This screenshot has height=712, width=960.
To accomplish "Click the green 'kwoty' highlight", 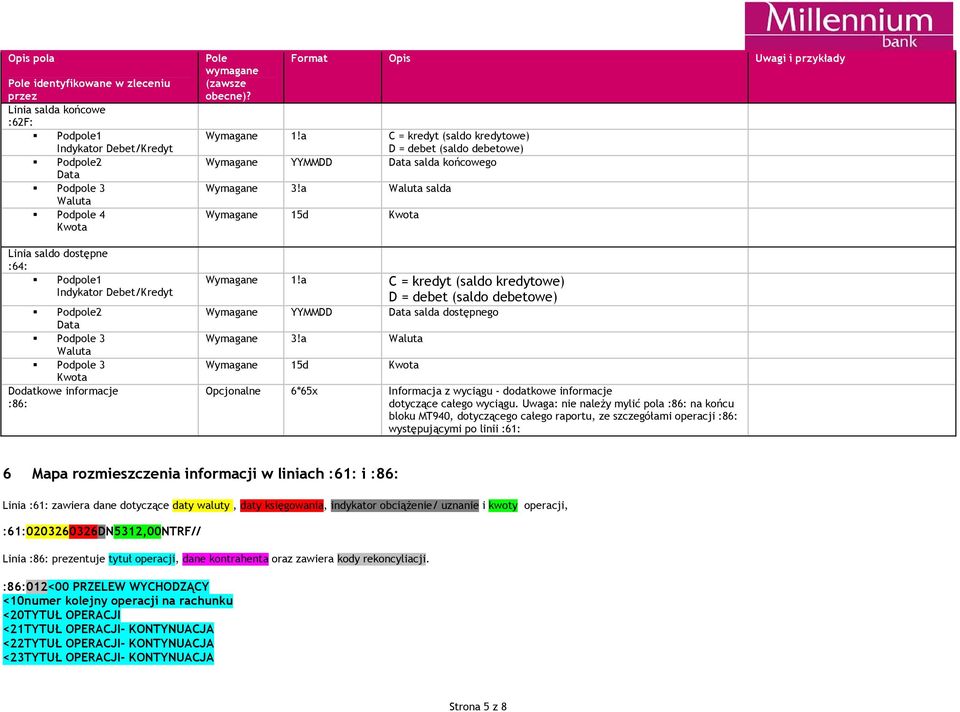I will 503,506.
